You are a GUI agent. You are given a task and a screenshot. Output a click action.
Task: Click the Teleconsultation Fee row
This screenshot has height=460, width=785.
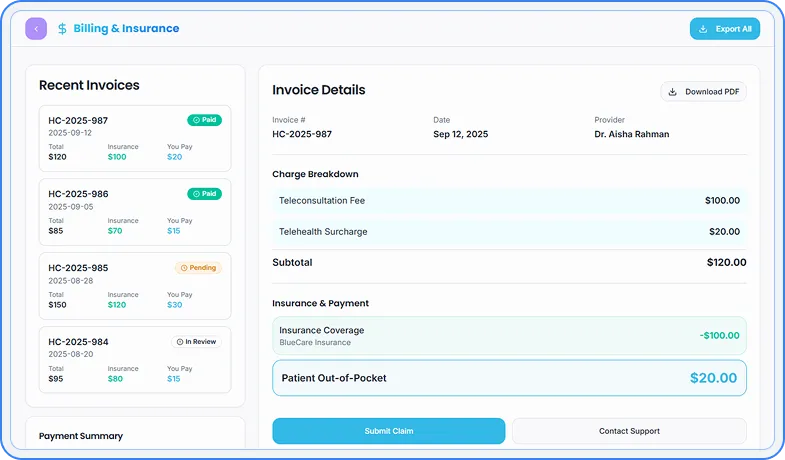pos(509,201)
